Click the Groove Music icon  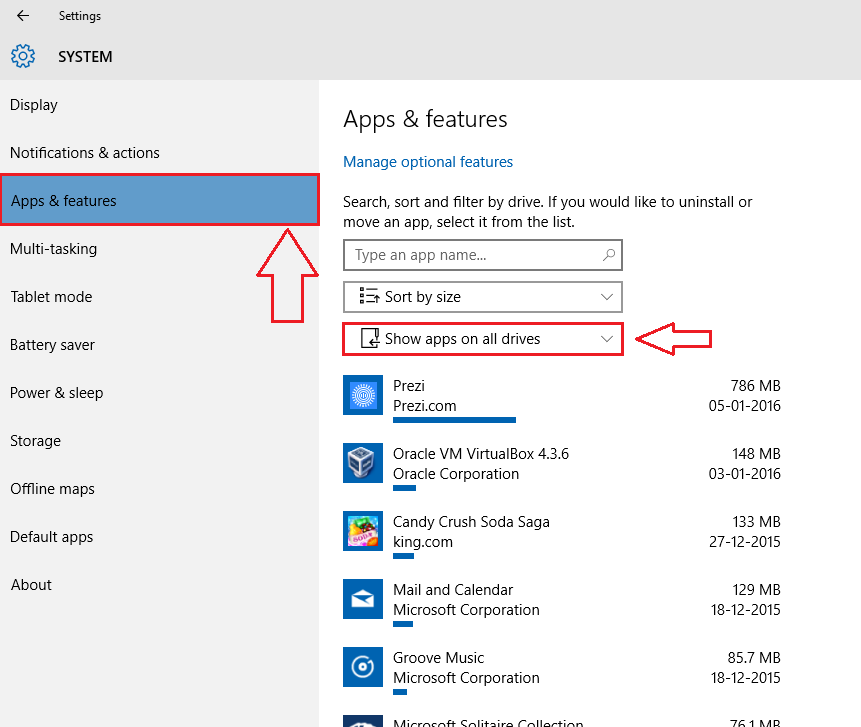pos(362,667)
